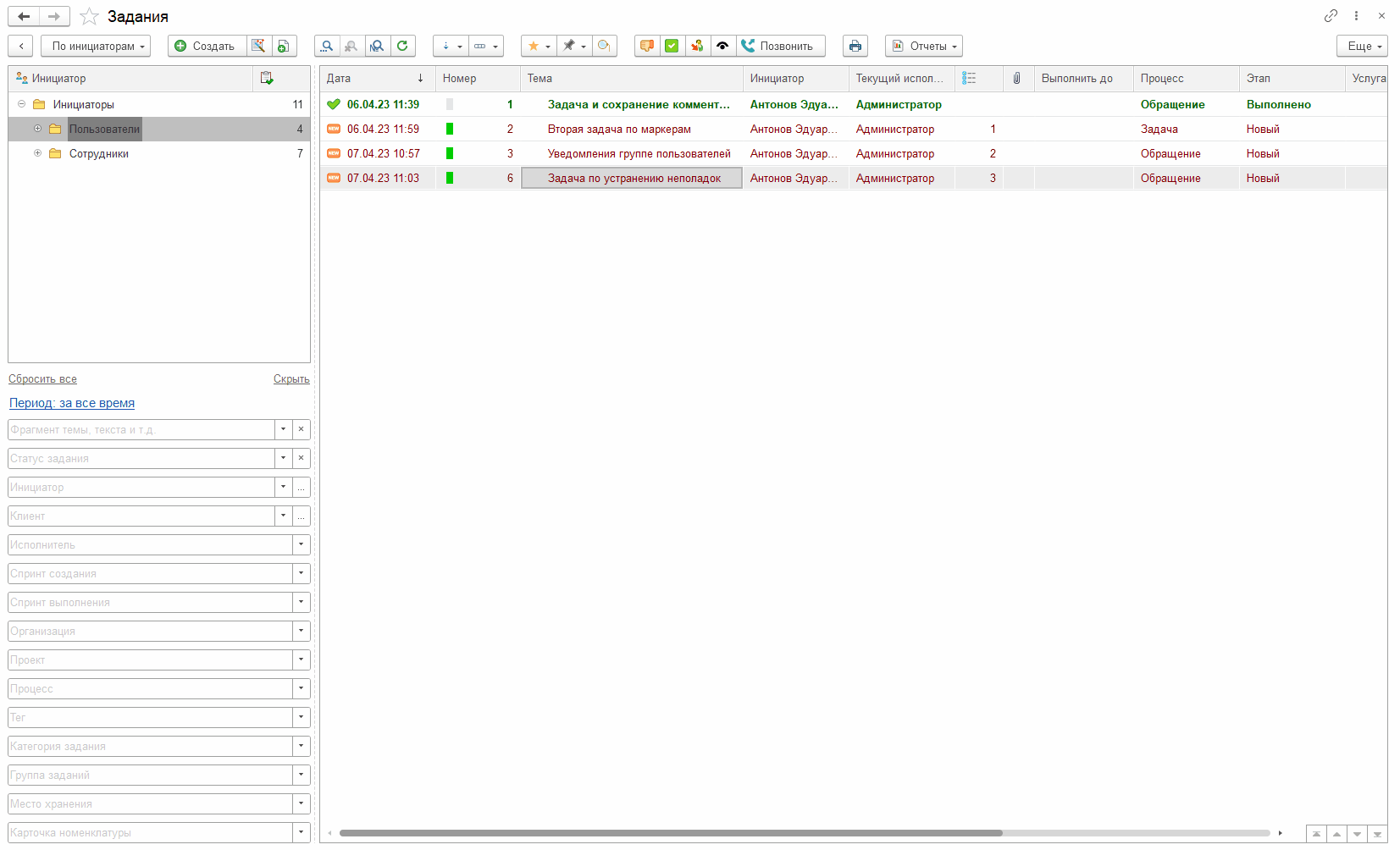Click the Сбросить все link
This screenshot has height=850, width=1400.
tap(42, 379)
